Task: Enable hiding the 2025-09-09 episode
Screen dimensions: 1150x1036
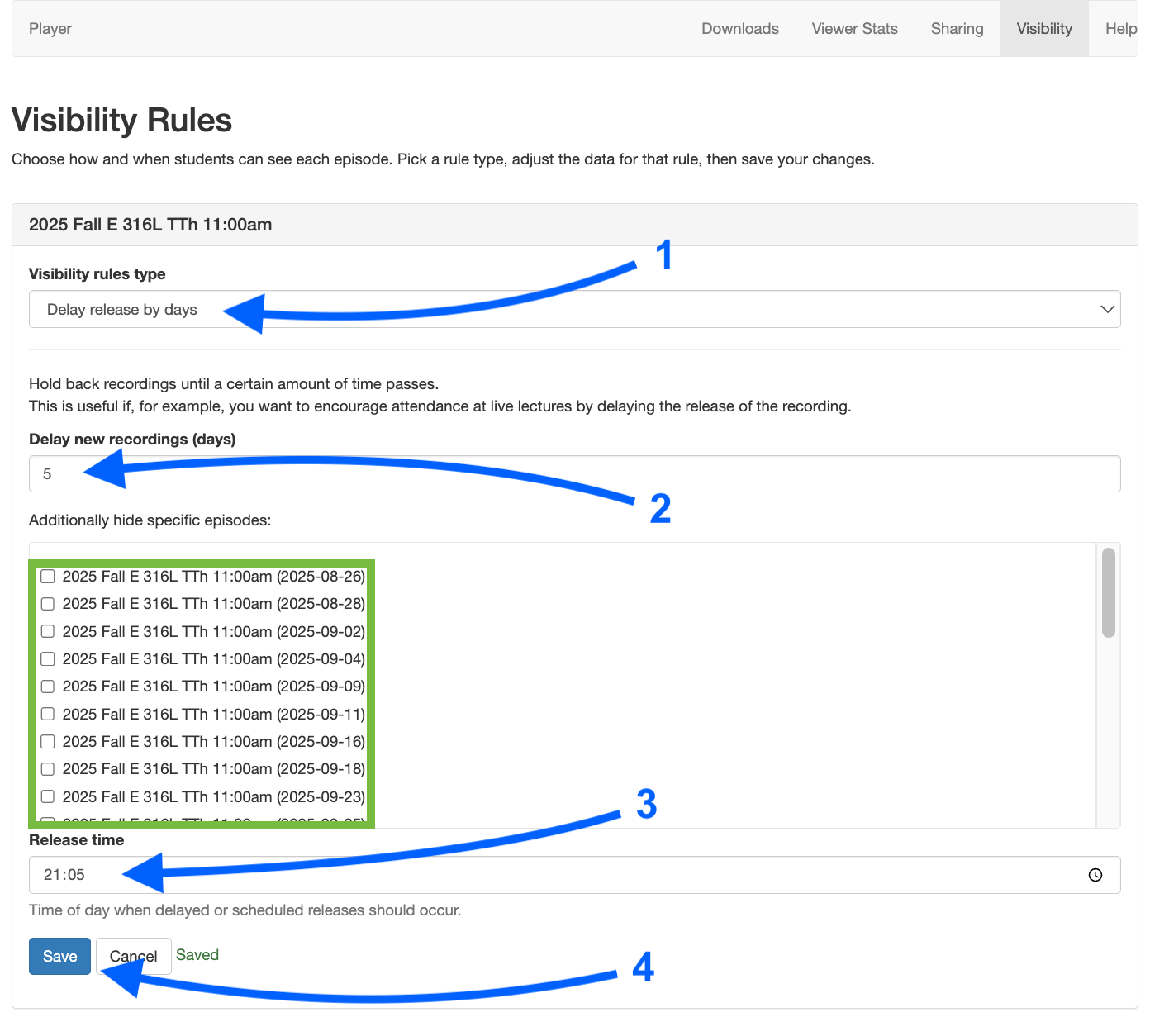Action: click(48, 687)
